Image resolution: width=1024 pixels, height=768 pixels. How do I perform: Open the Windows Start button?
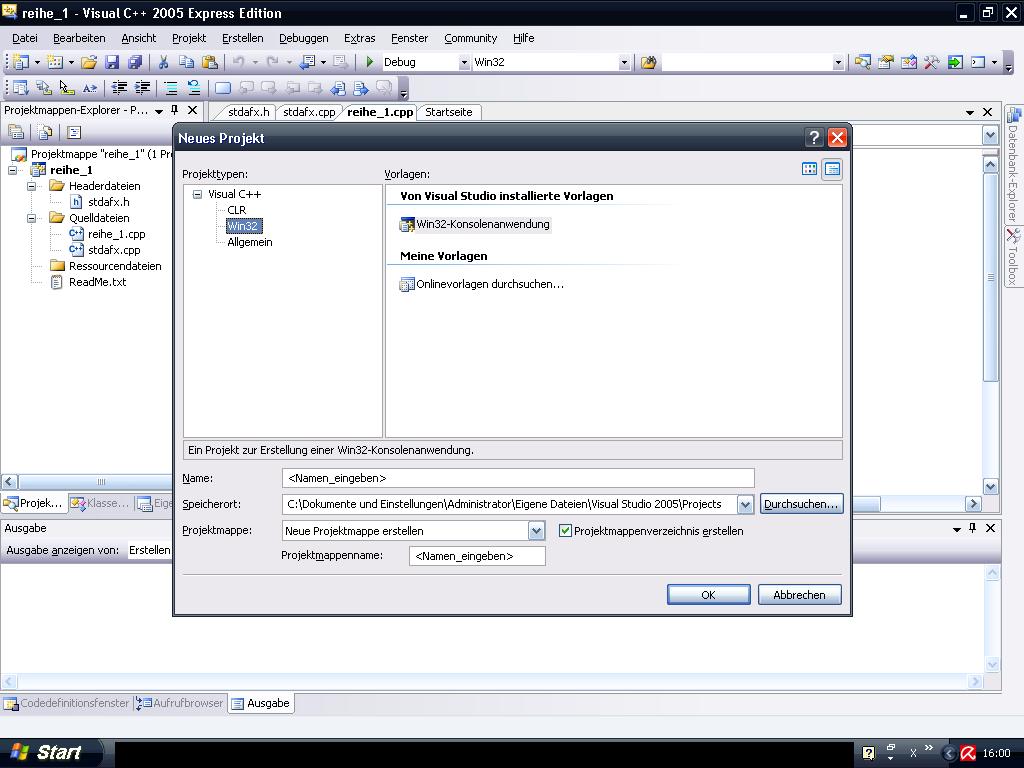click(x=51, y=752)
